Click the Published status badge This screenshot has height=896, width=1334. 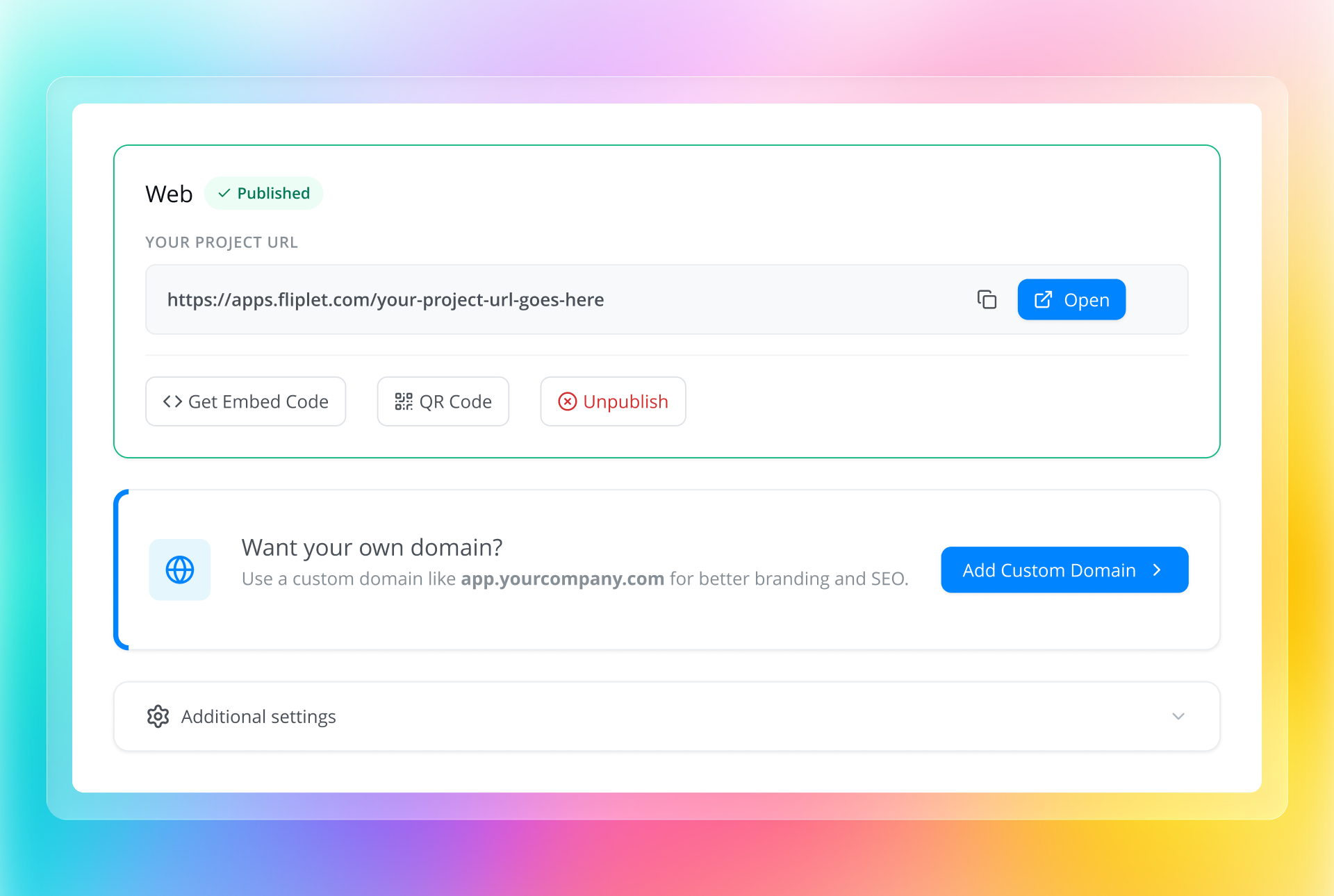coord(263,193)
